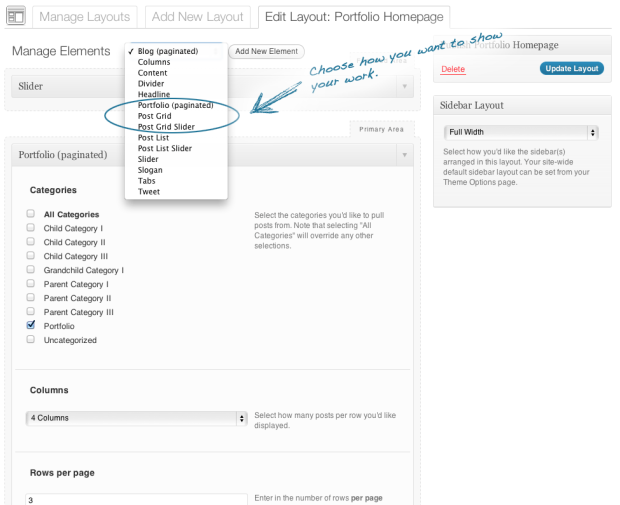
Task: Click the Delete layout link
Action: (453, 69)
